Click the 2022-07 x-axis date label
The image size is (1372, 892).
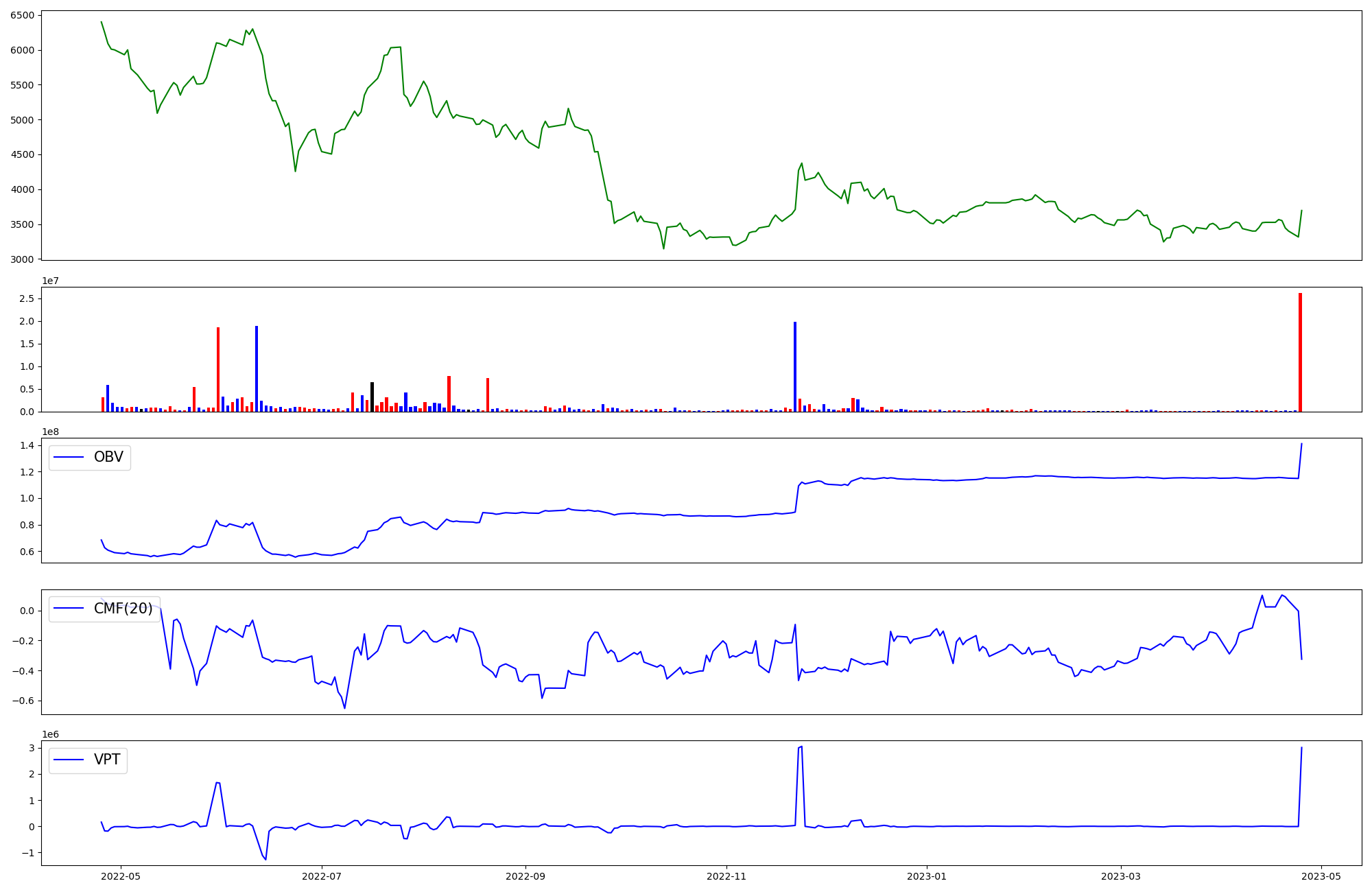pos(322,876)
